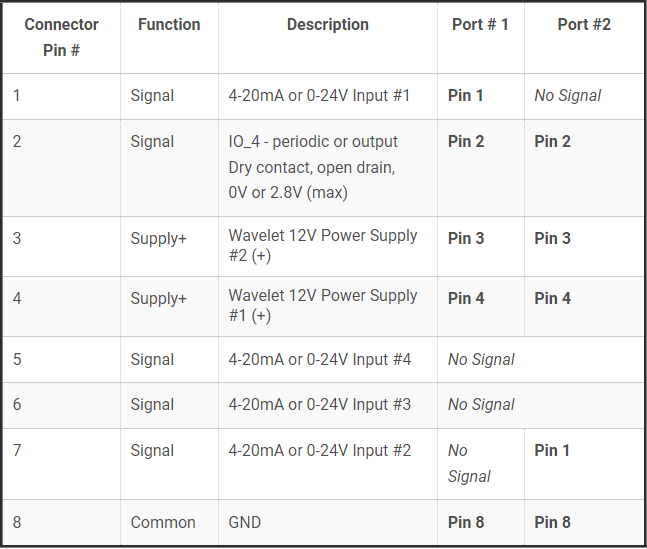This screenshot has height=549, width=647.
Task: Click the Description column header
Action: 328,24
